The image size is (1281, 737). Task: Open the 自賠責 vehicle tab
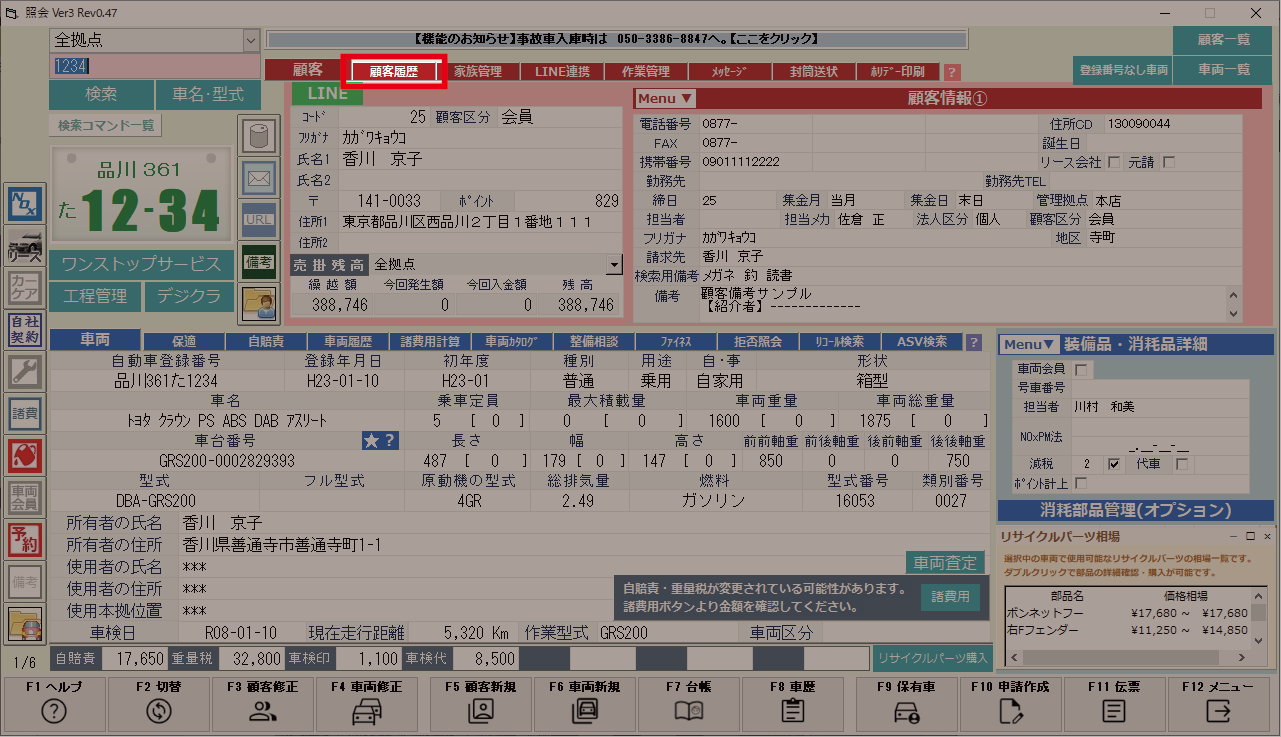(x=265, y=342)
